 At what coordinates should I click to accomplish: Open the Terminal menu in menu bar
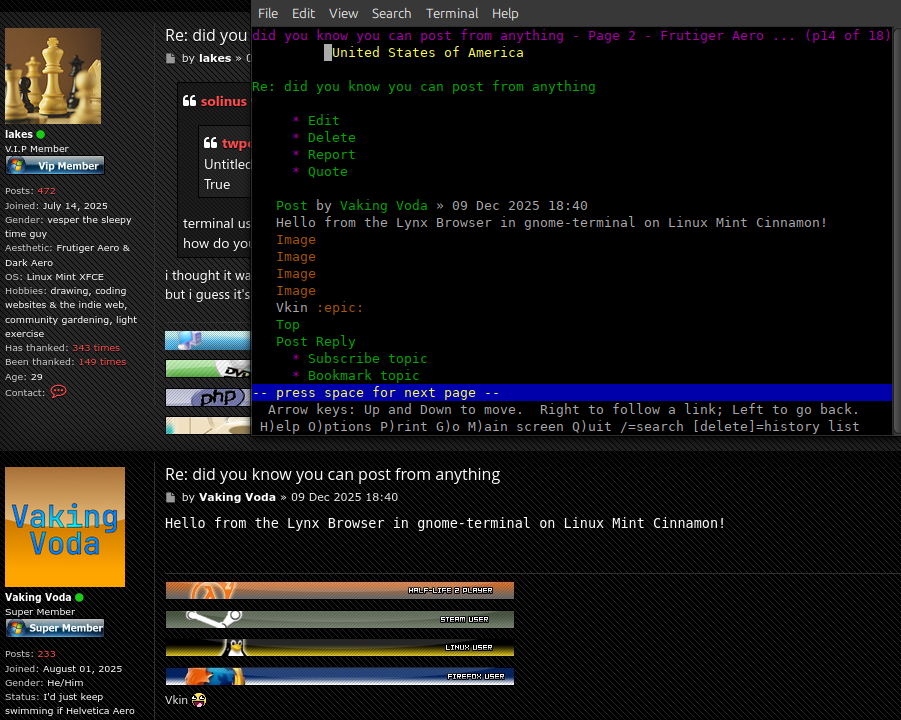pyautogui.click(x=451, y=13)
